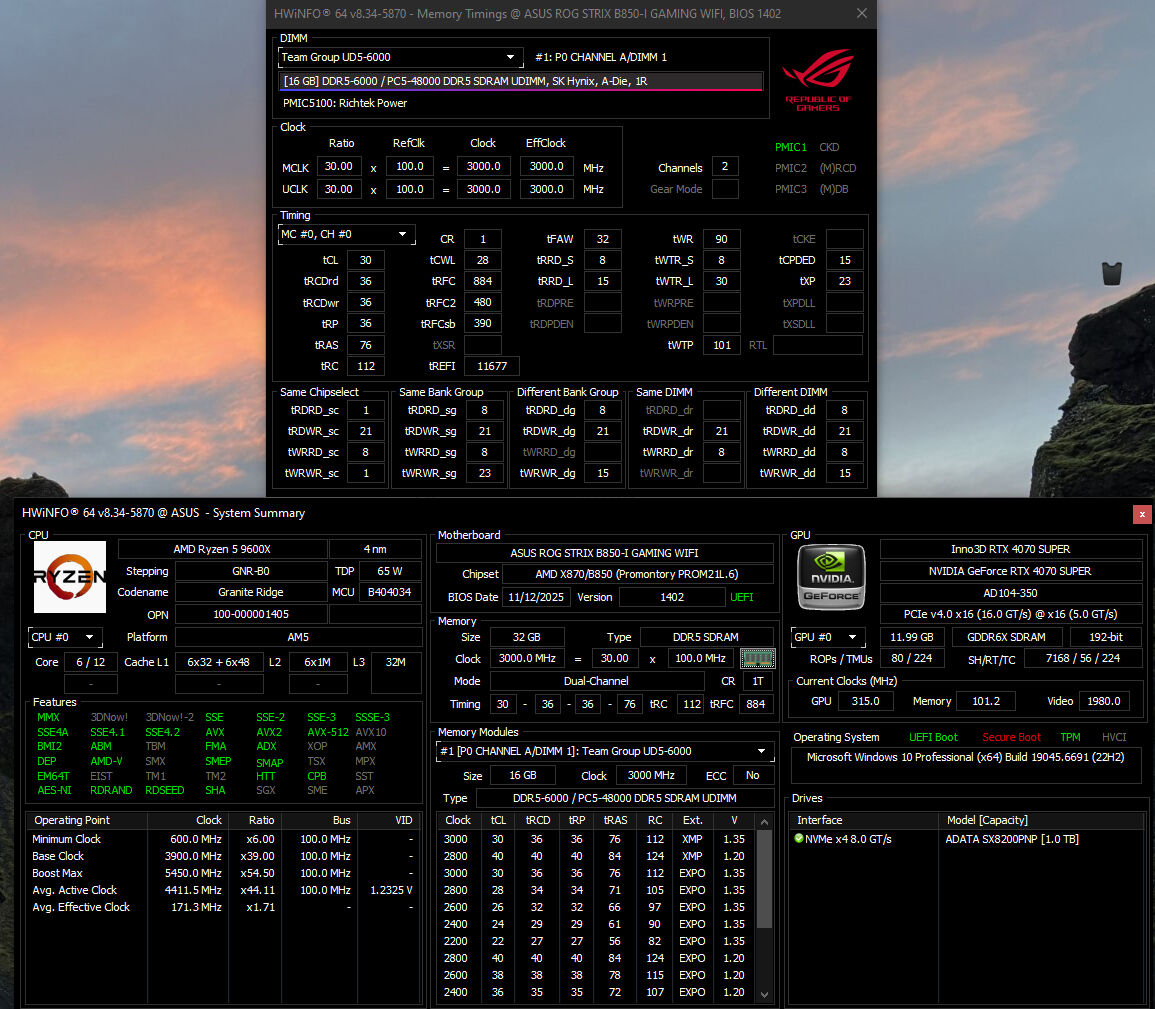Viewport: 1155px width, 1009px height.
Task: Click the RDSEED feature label
Action: click(x=164, y=790)
